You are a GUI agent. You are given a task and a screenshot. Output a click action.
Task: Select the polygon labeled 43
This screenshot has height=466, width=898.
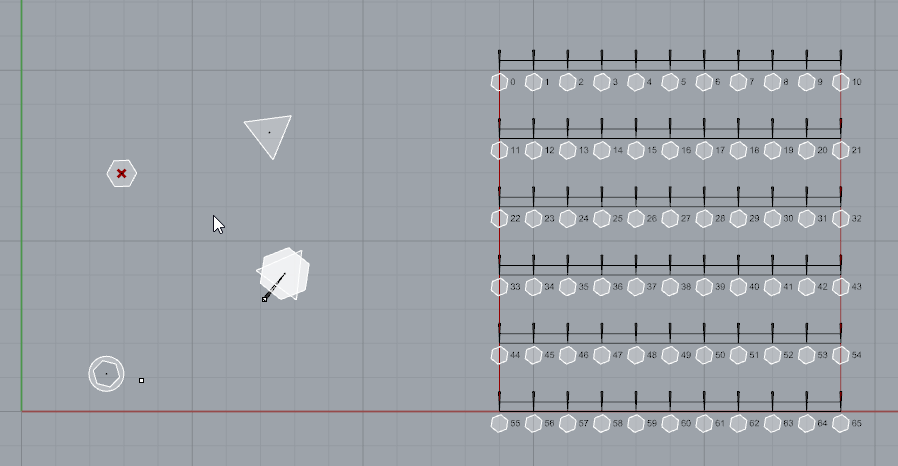[x=841, y=286]
